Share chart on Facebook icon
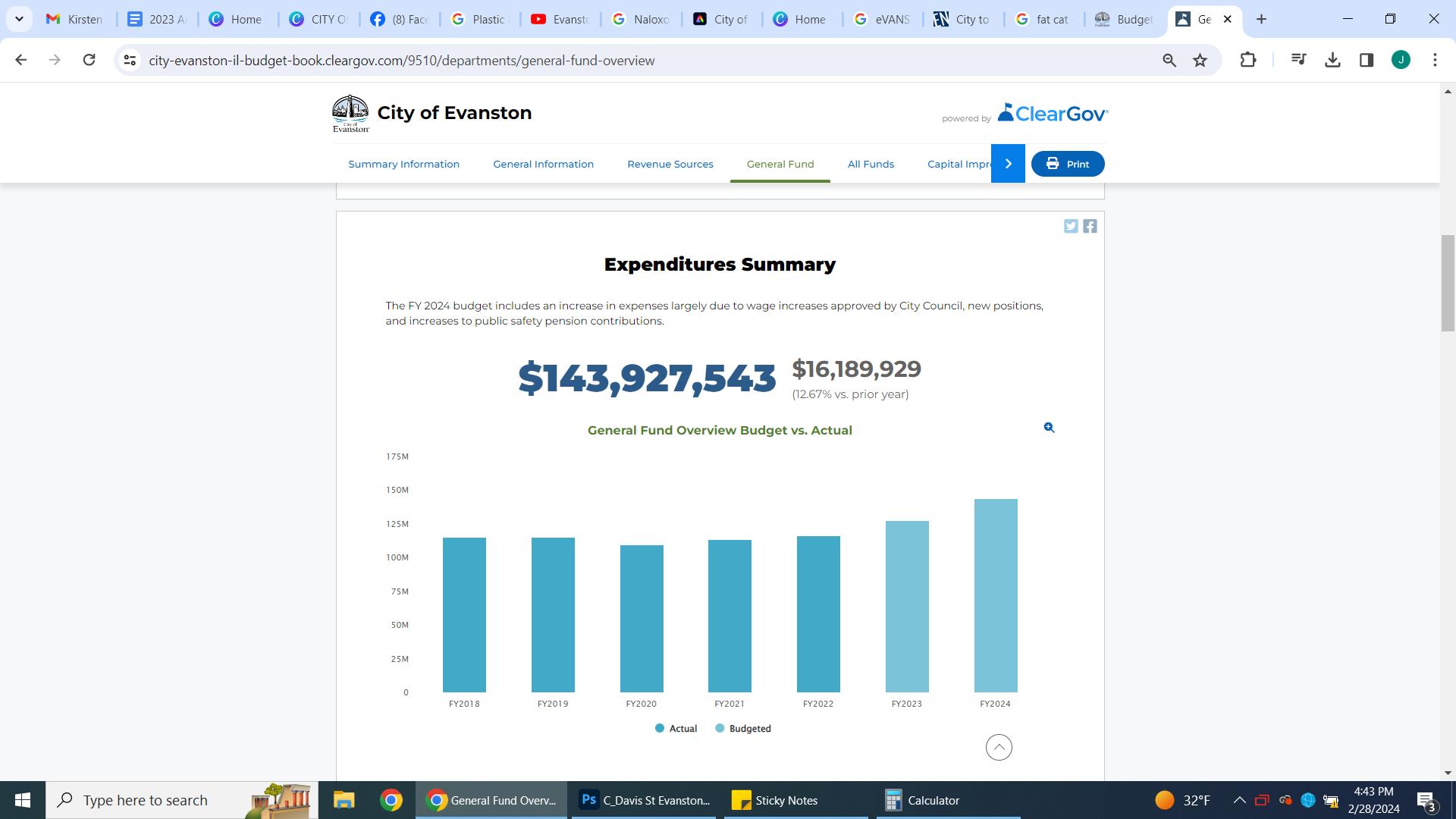1456x819 pixels. 1090,226
